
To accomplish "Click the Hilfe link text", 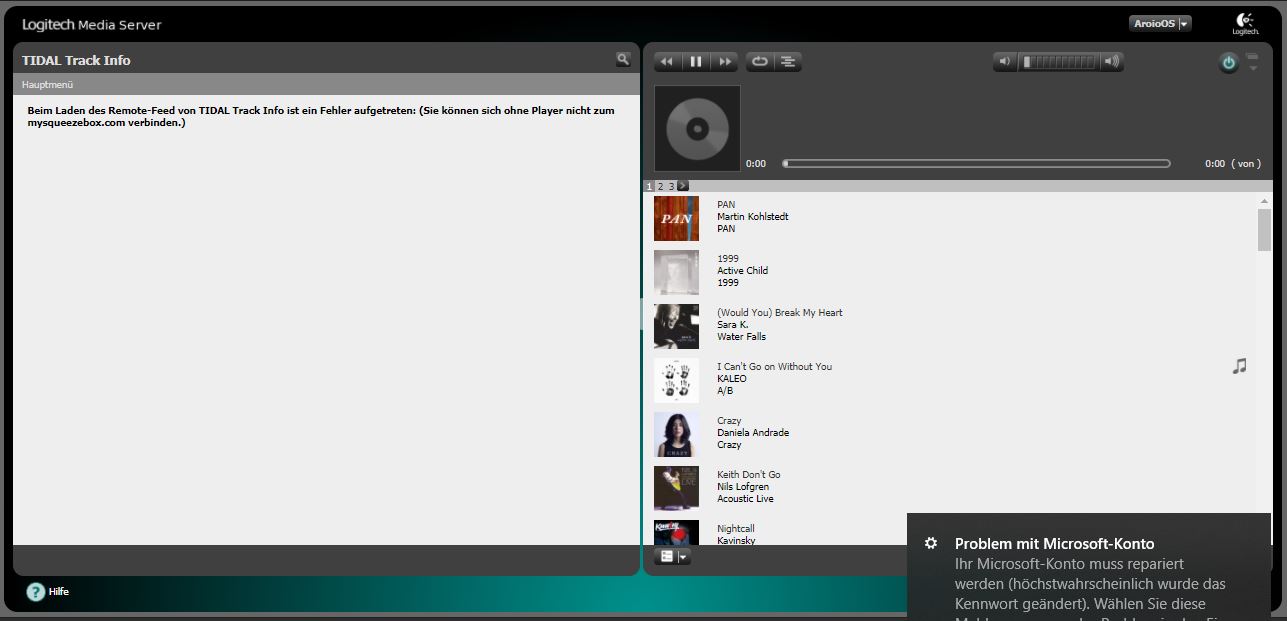I will pos(59,592).
